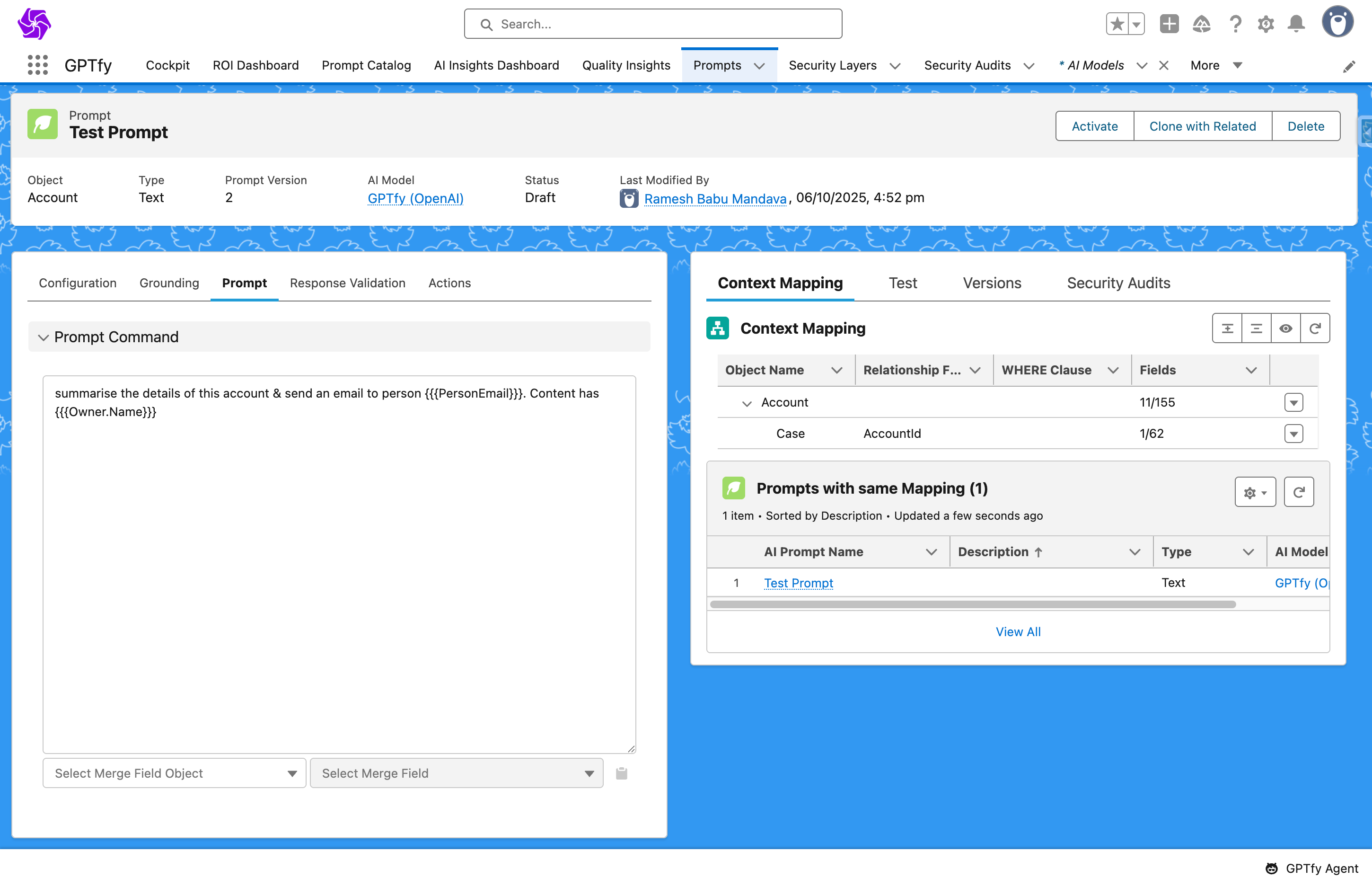
Task: Click the Favorites star icon
Action: coord(1117,24)
